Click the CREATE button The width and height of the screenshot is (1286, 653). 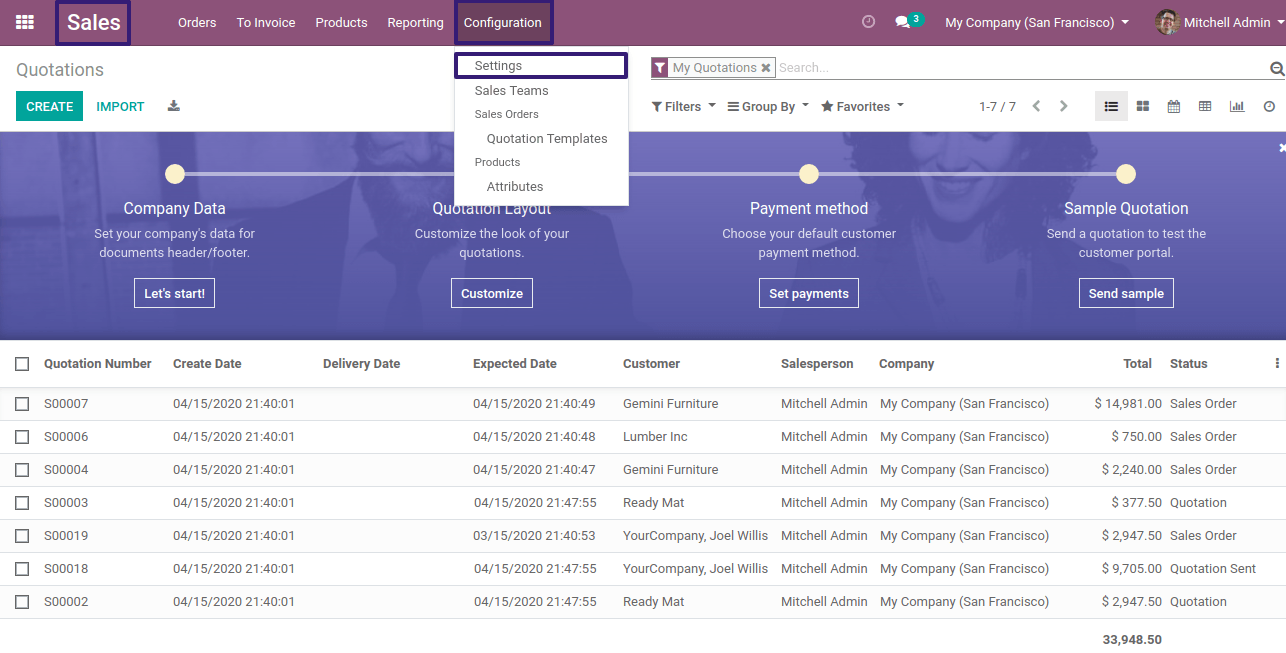(x=50, y=106)
